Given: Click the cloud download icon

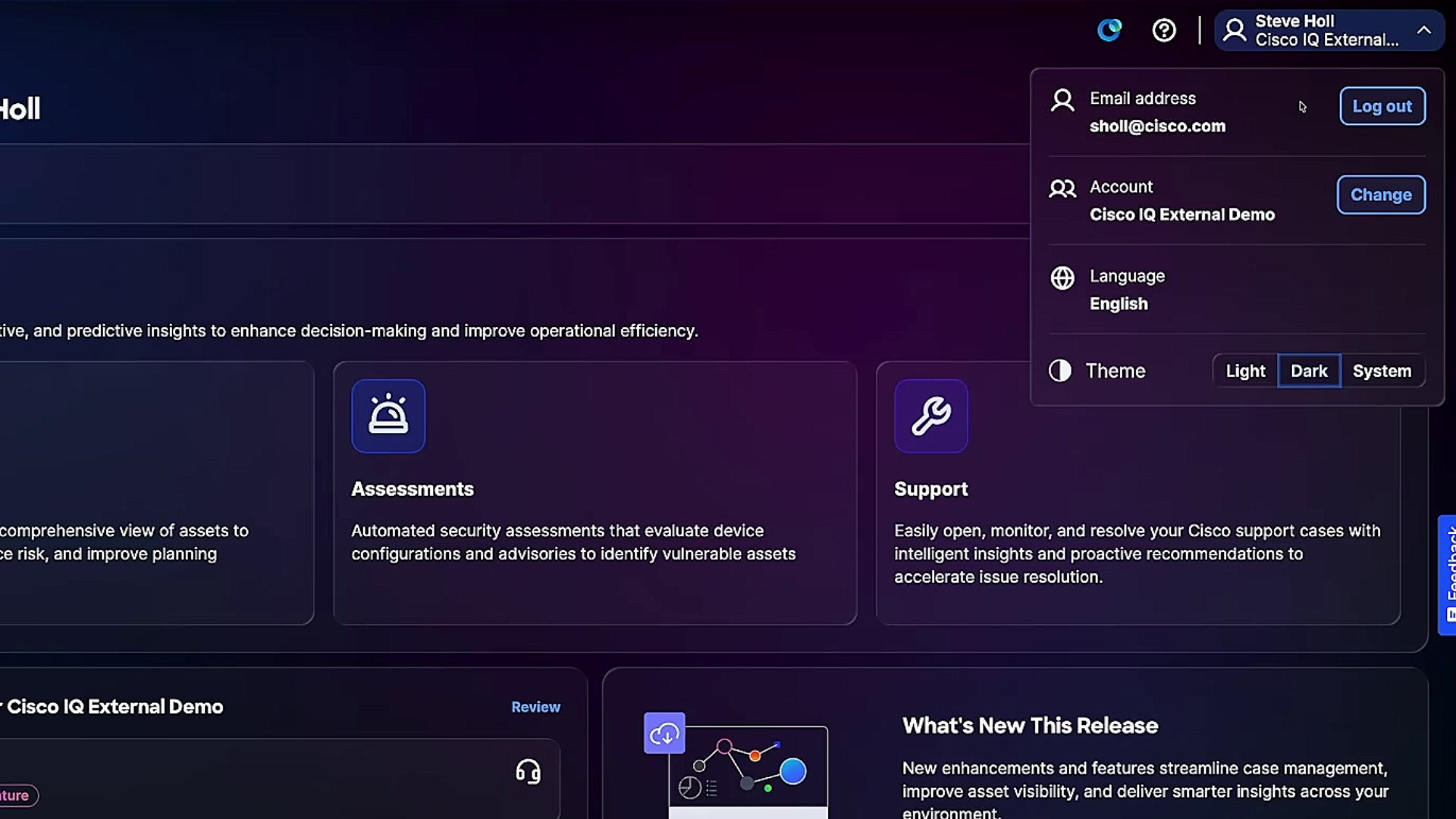Looking at the screenshot, I should (x=664, y=733).
